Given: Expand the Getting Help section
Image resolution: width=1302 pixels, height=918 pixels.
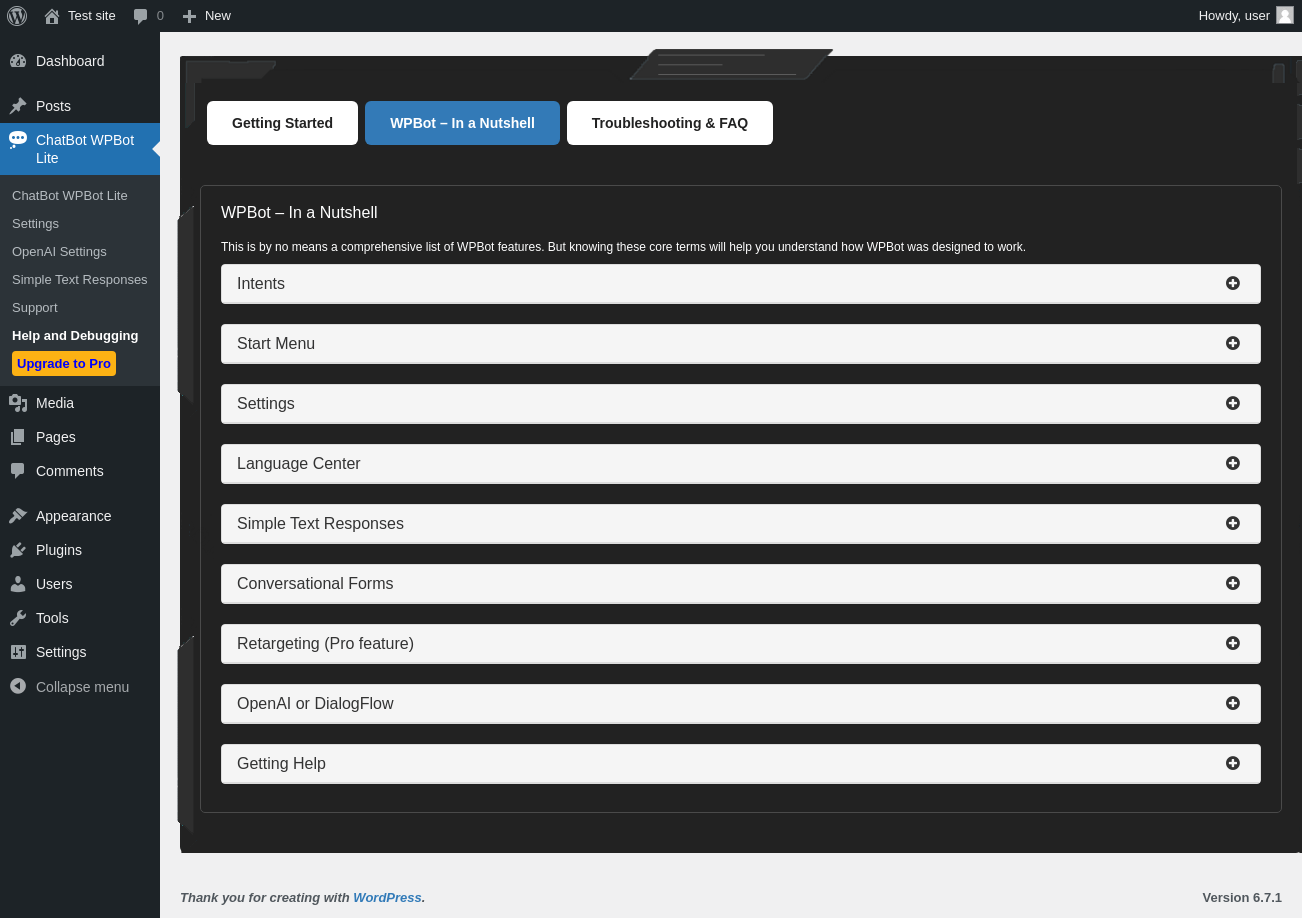Looking at the screenshot, I should click(741, 764).
